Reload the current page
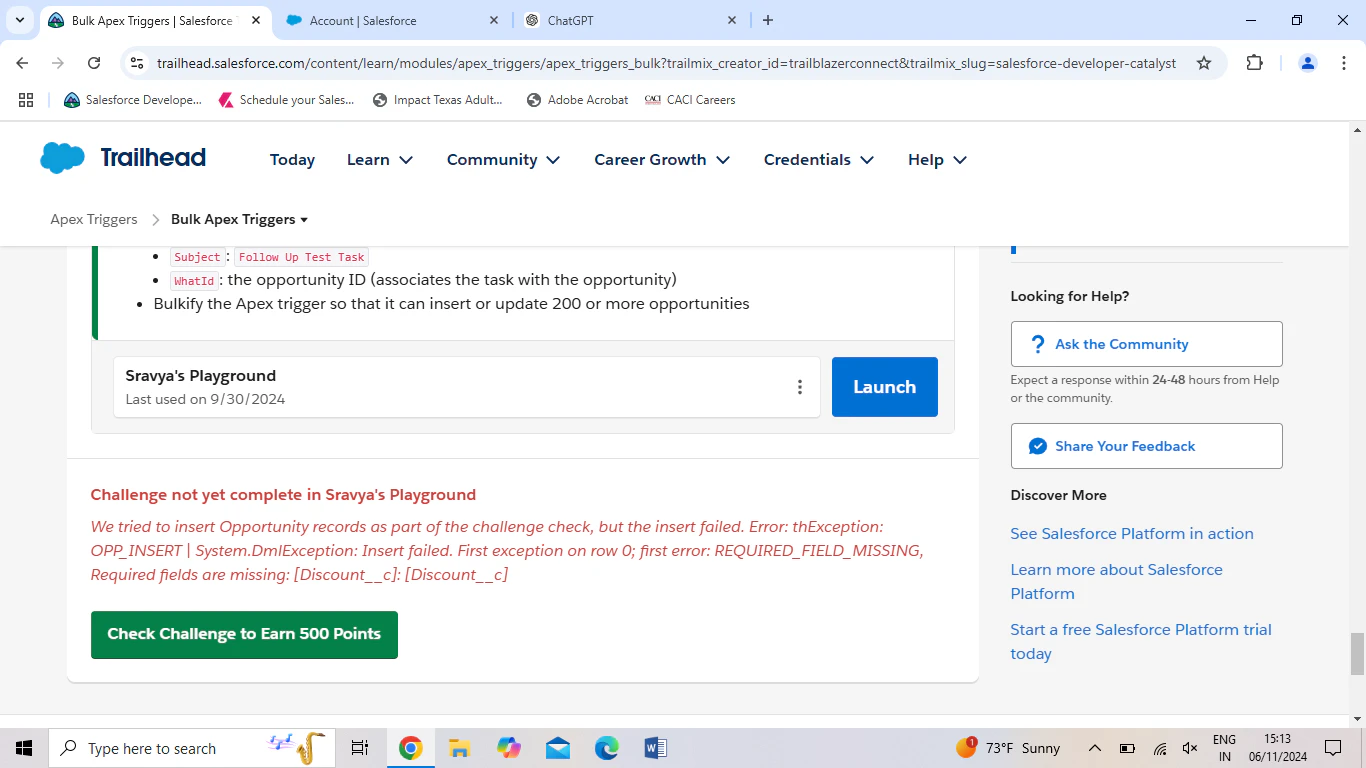Viewport: 1366px width, 768px height. pyautogui.click(x=94, y=63)
